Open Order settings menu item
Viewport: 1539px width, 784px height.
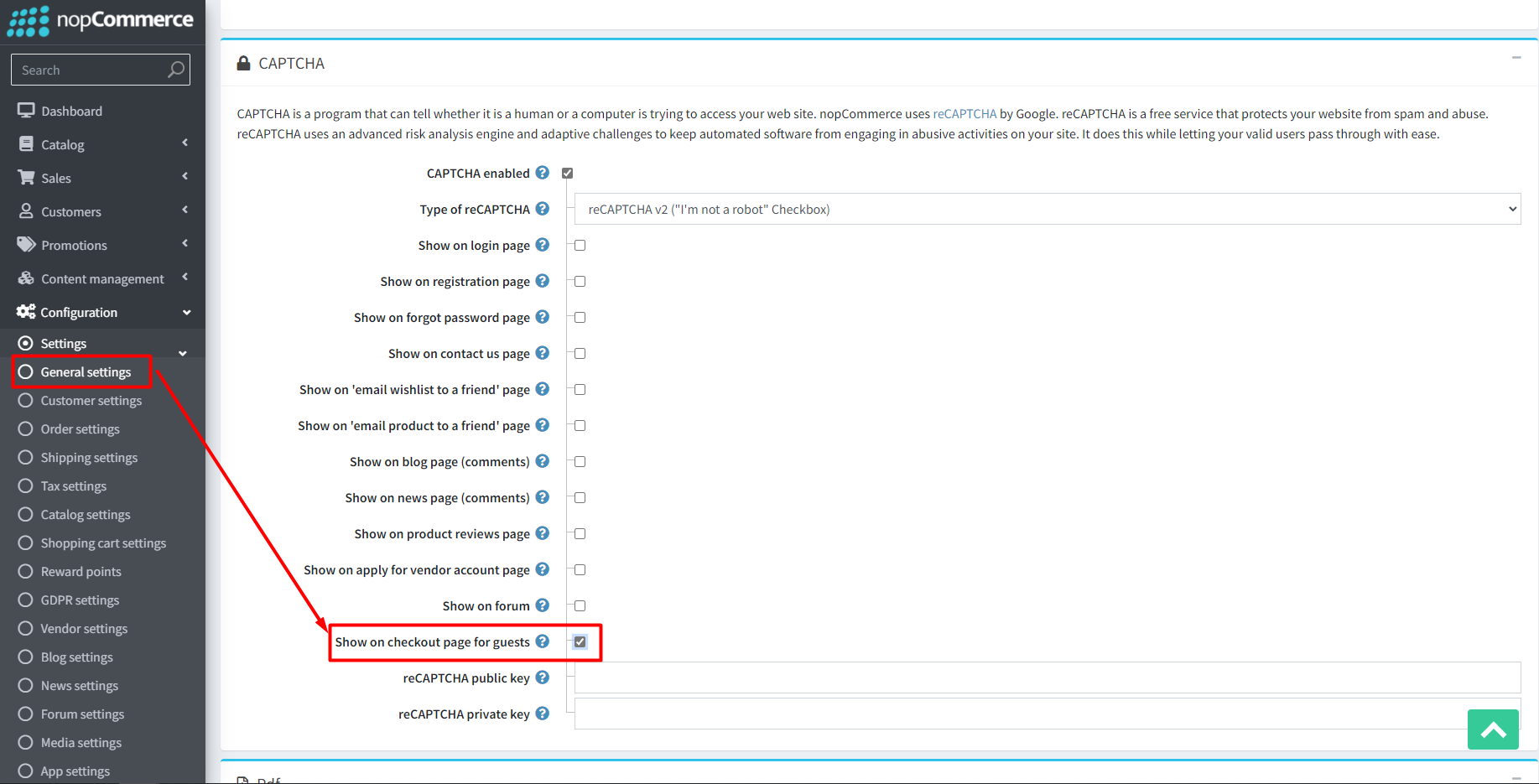(x=80, y=428)
